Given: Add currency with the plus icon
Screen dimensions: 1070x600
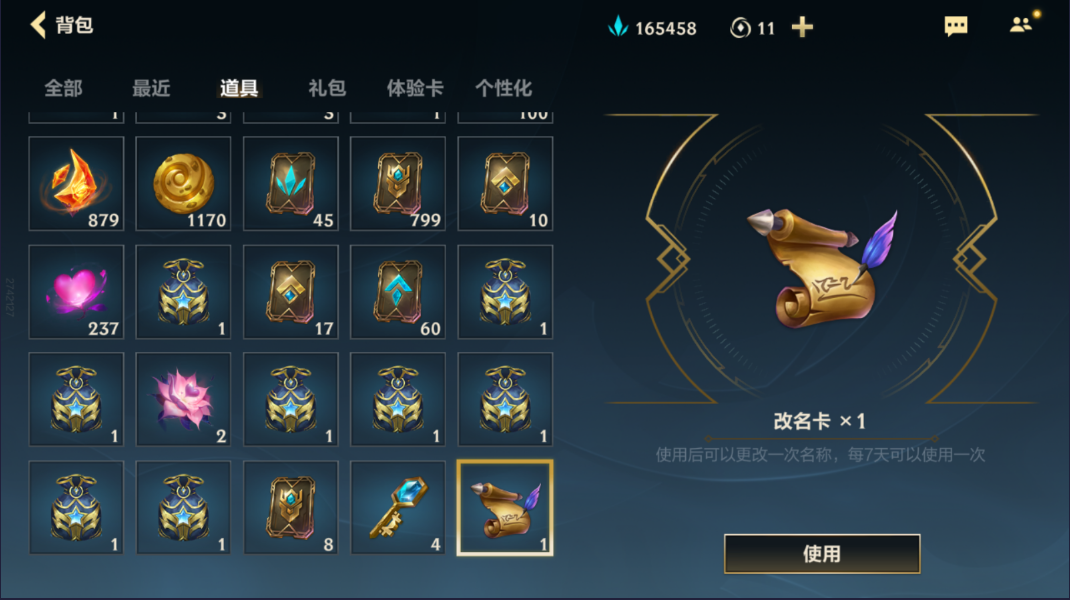Looking at the screenshot, I should pyautogui.click(x=802, y=27).
